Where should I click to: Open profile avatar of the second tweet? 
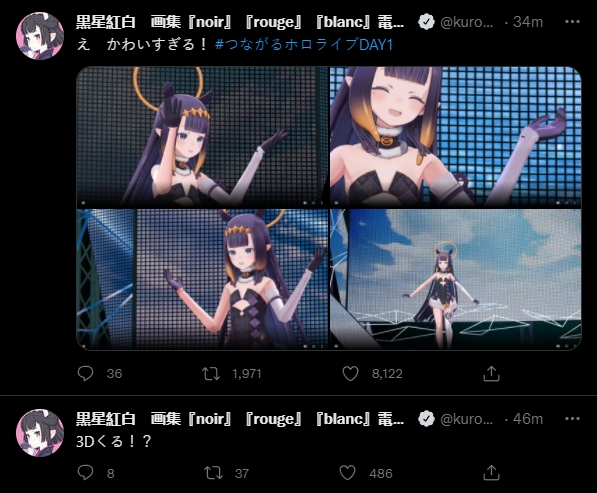click(x=40, y=433)
